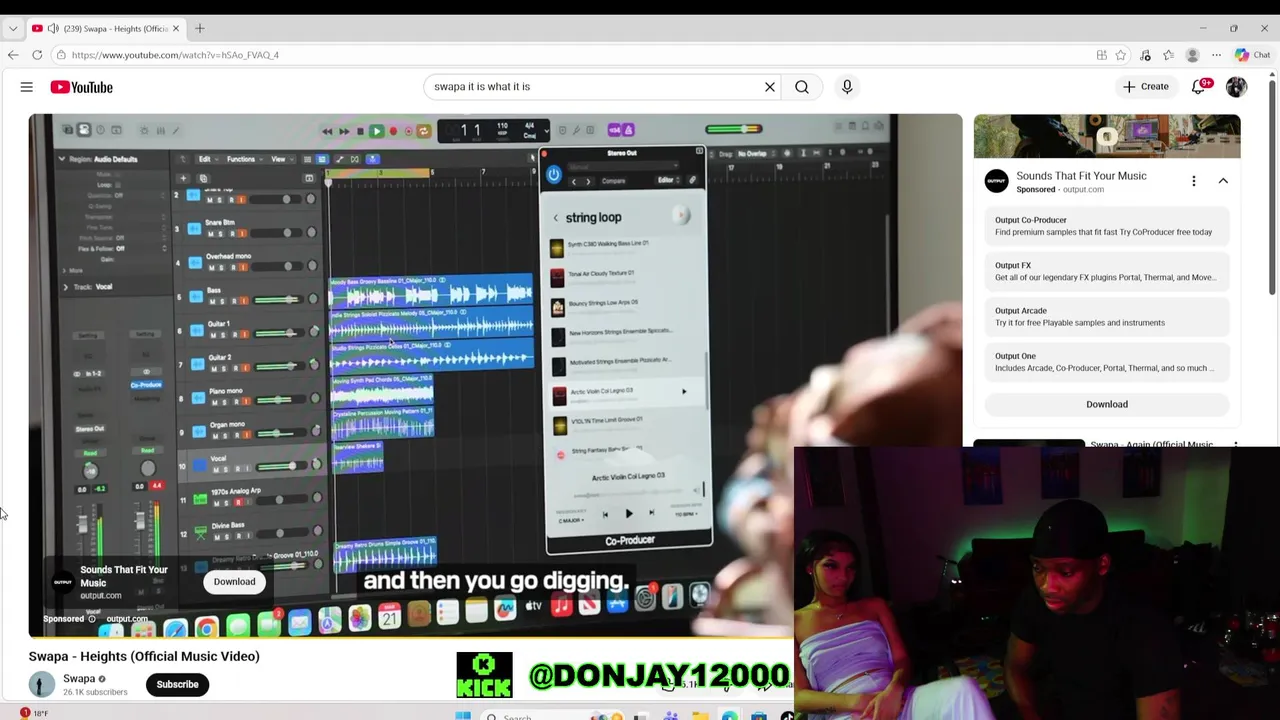The image size is (1280, 720).
Task: Open the browser favorites list
Action: point(1168,55)
